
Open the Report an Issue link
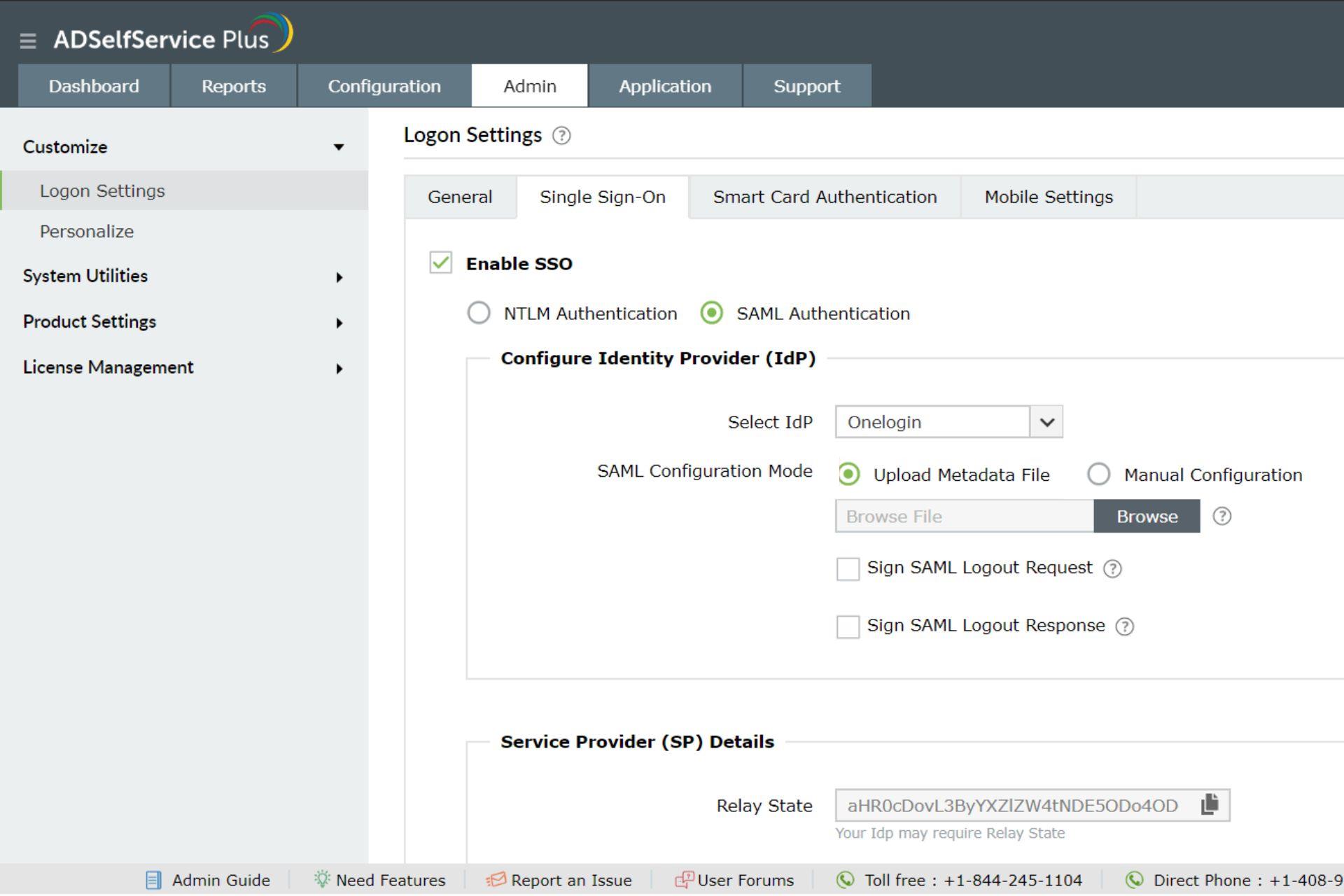(x=571, y=880)
